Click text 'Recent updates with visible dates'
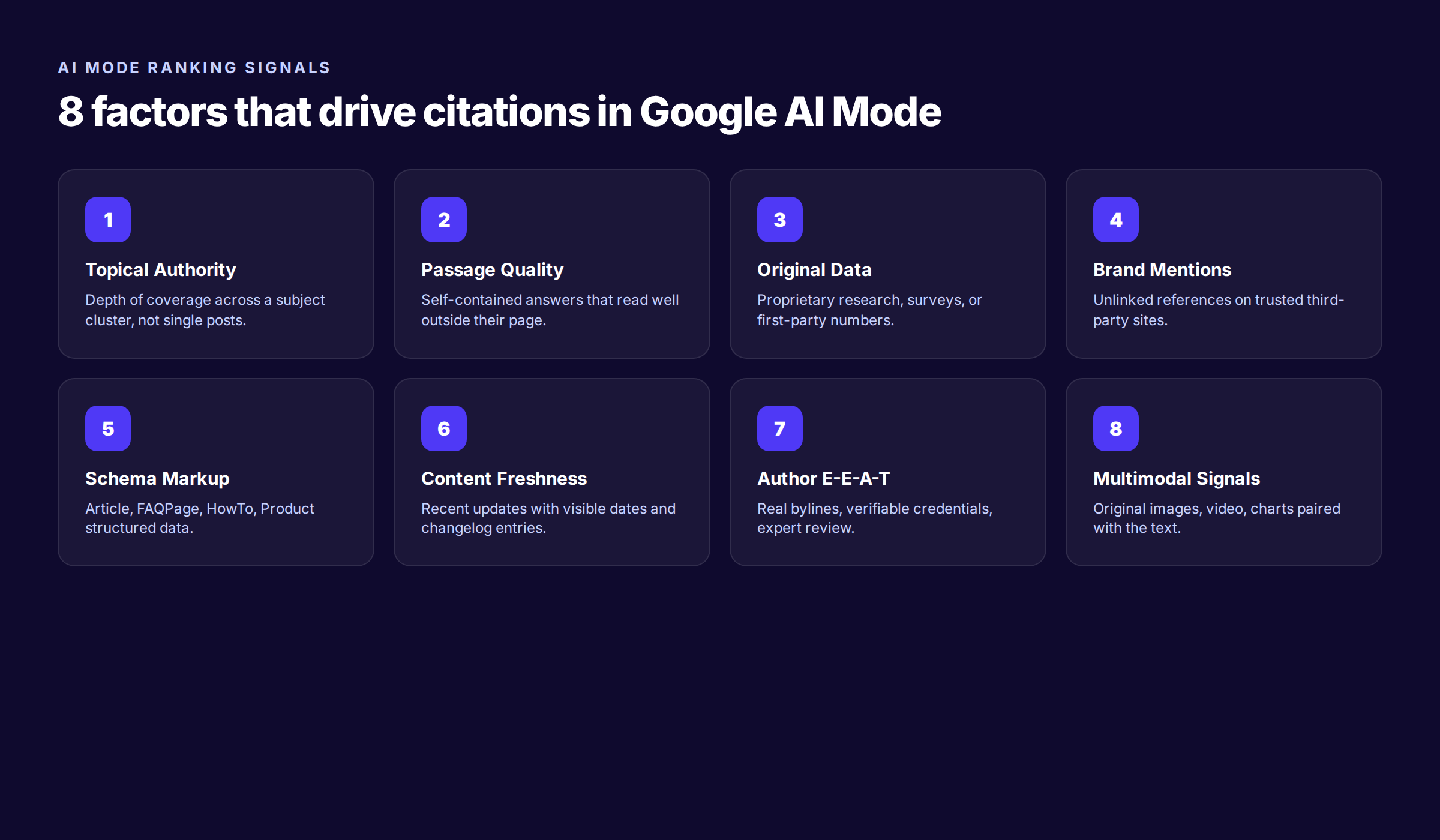 [x=533, y=509]
